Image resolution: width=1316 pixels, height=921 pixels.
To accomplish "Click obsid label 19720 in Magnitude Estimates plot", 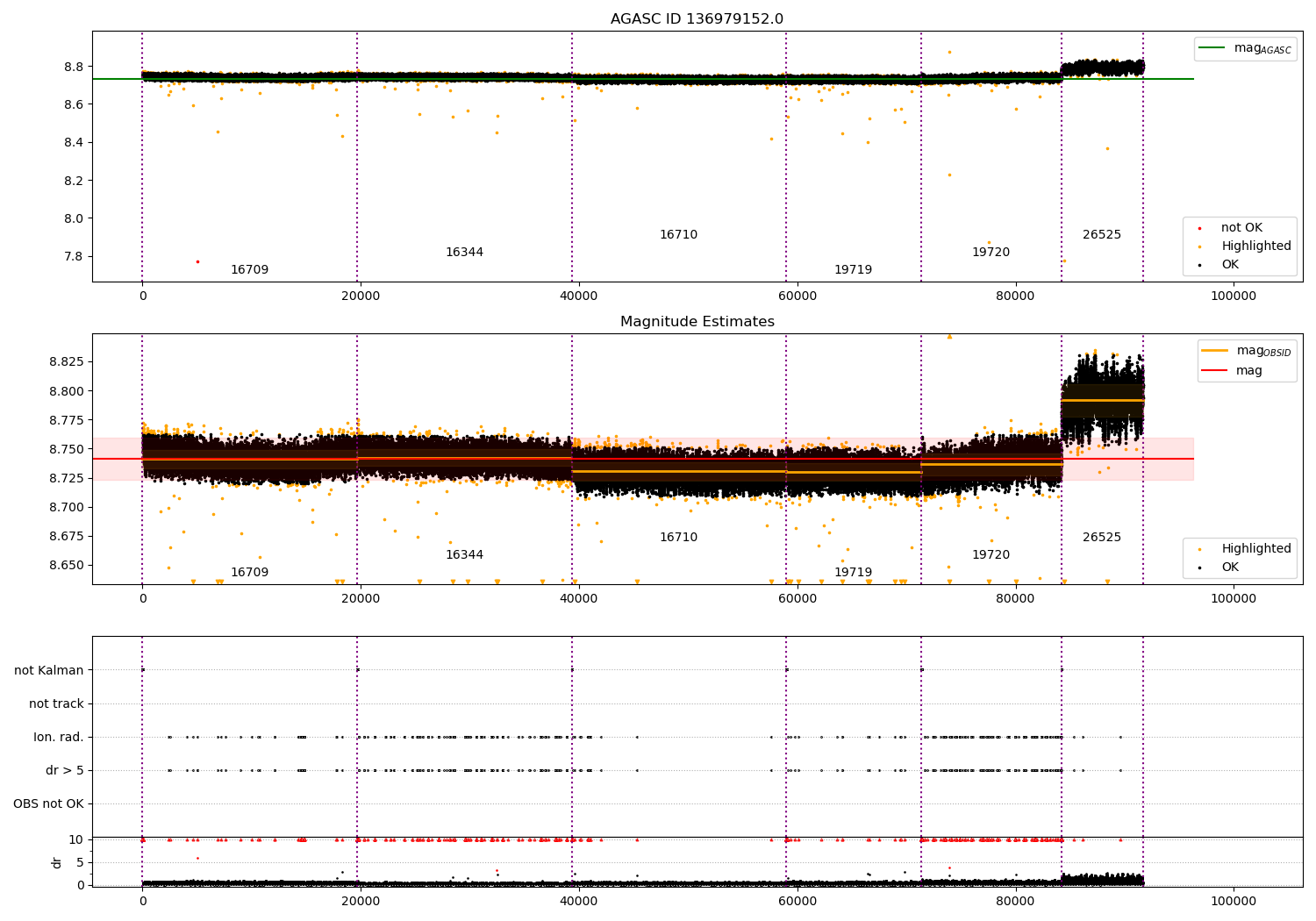I will click(991, 555).
